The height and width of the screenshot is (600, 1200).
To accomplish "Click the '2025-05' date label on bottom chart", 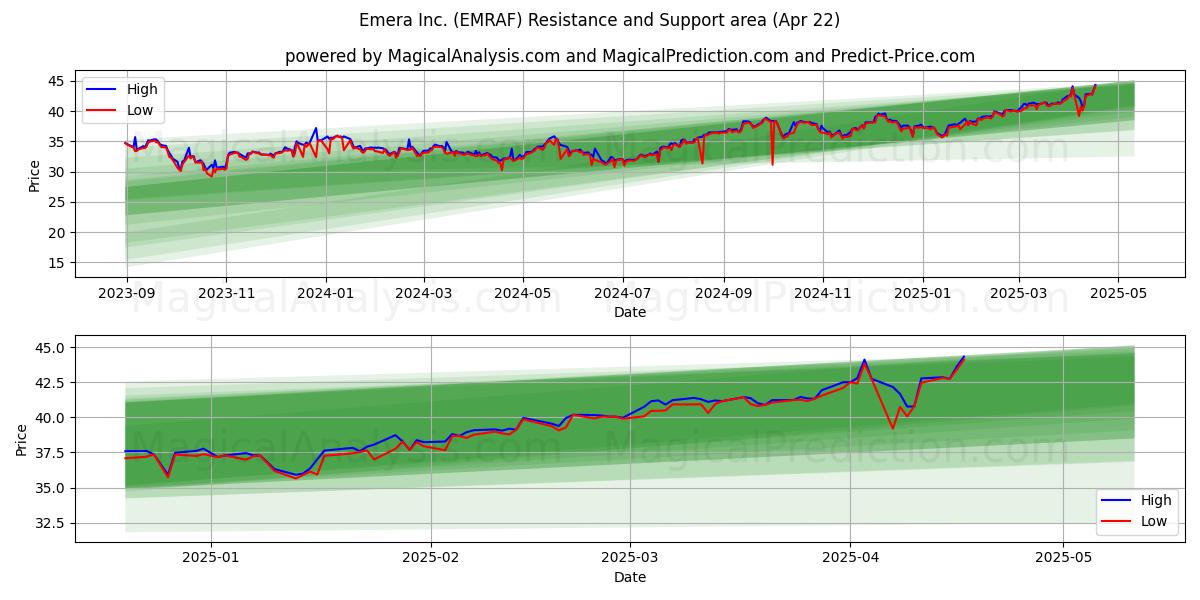I will (1064, 560).
